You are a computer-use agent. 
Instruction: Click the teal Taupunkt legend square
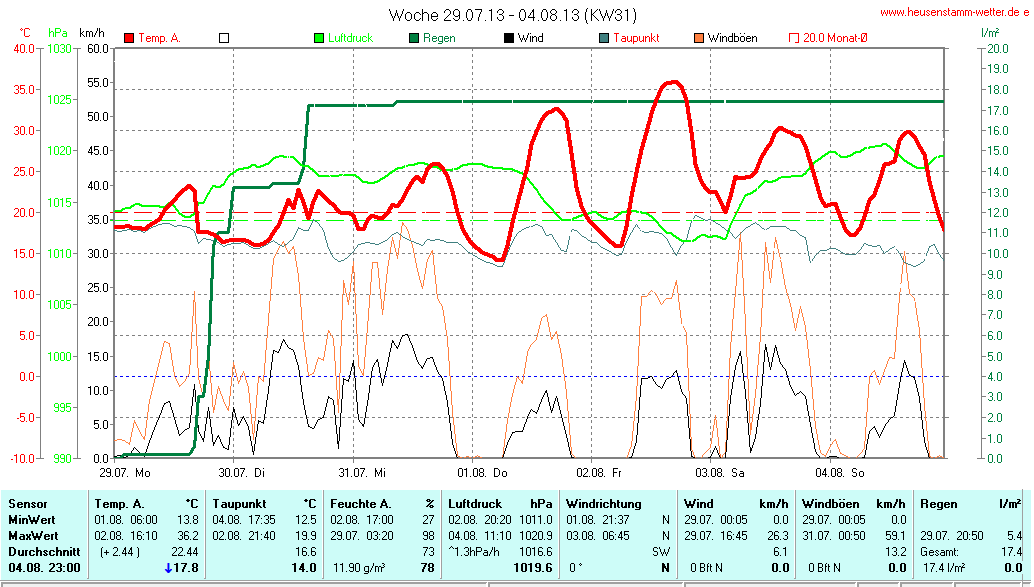click(x=604, y=38)
